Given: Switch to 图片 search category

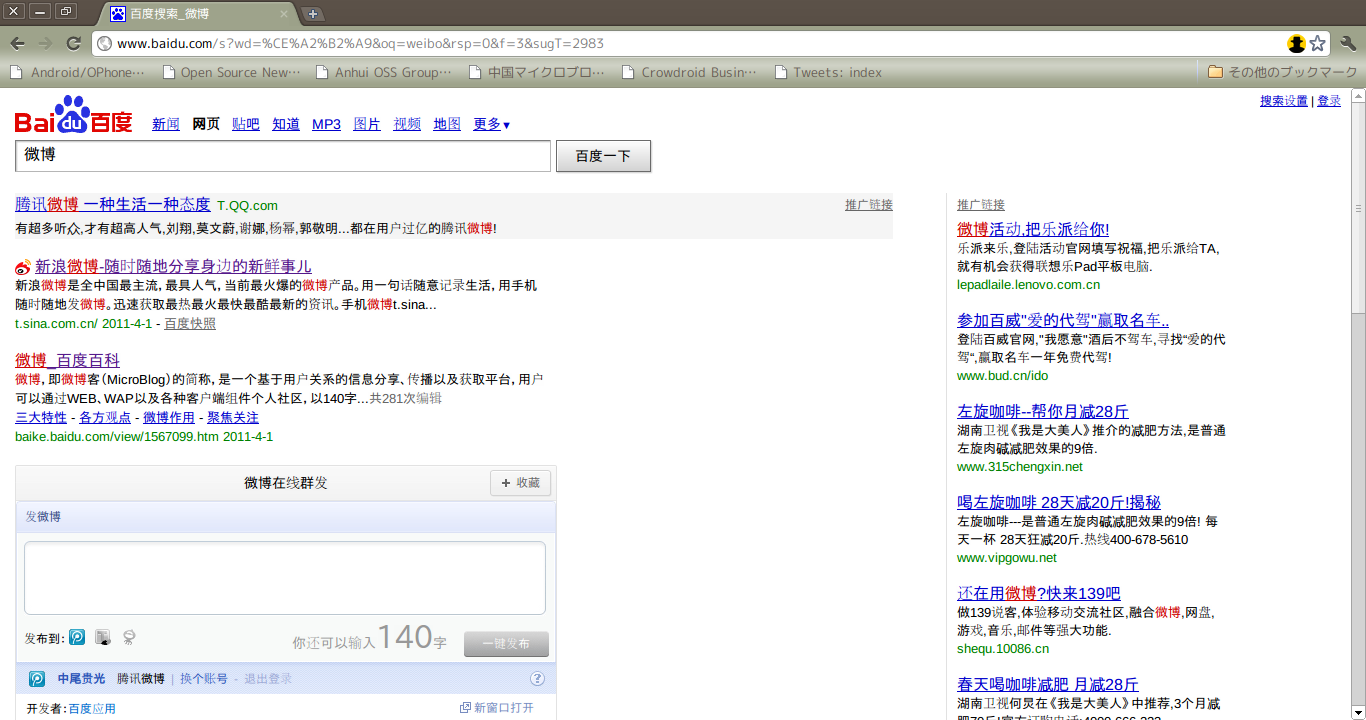Looking at the screenshot, I should [x=367, y=124].
